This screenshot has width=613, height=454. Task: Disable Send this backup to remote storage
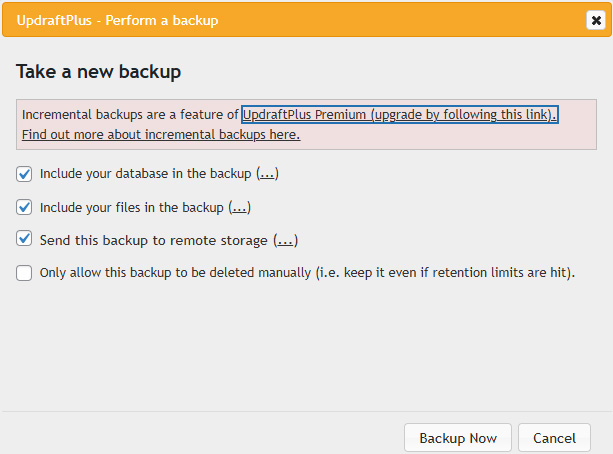(25, 240)
